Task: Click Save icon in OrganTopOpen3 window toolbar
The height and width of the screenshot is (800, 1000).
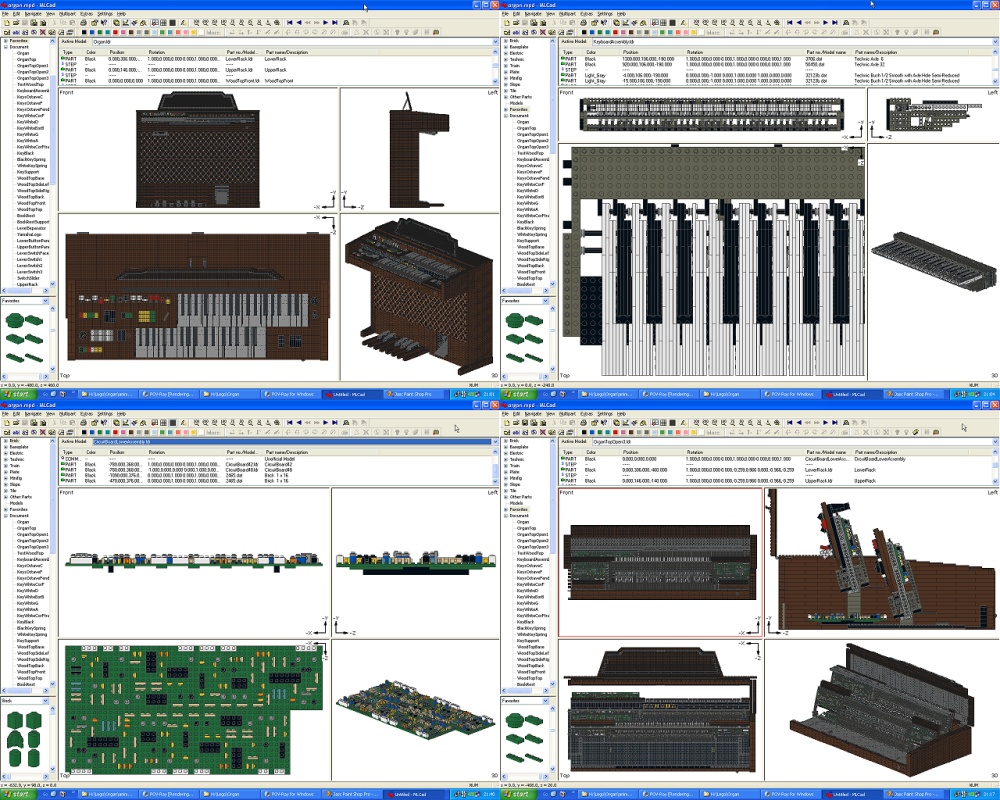Action: pos(525,422)
